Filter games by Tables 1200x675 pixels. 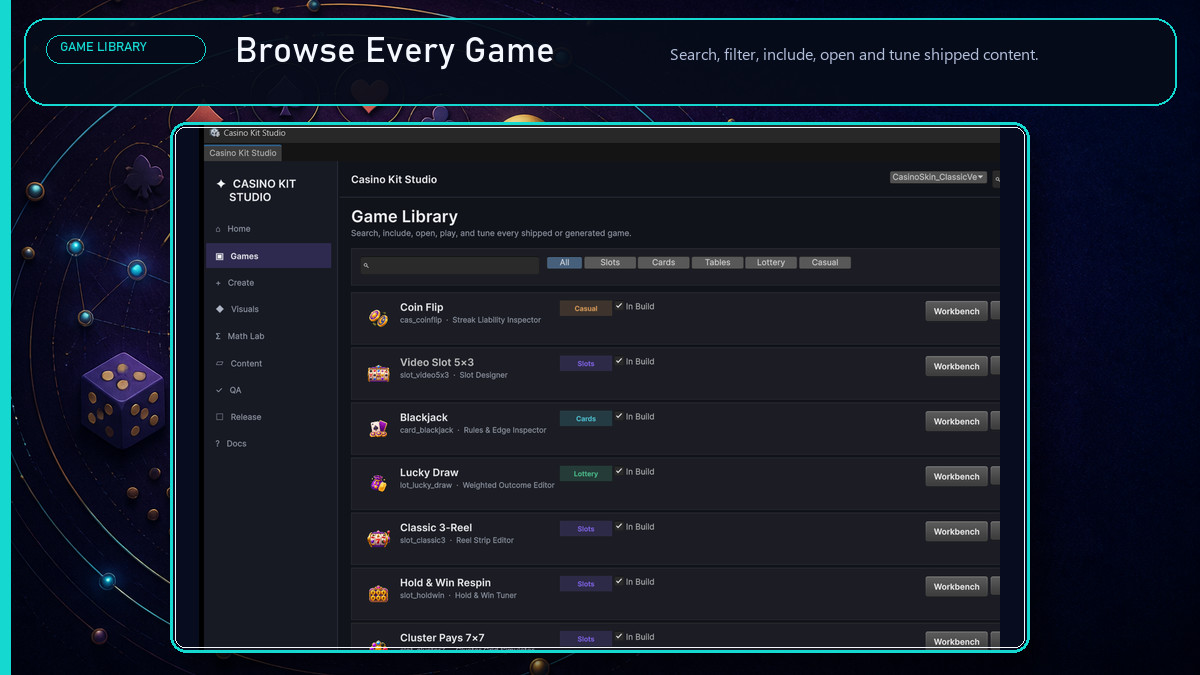tap(717, 263)
